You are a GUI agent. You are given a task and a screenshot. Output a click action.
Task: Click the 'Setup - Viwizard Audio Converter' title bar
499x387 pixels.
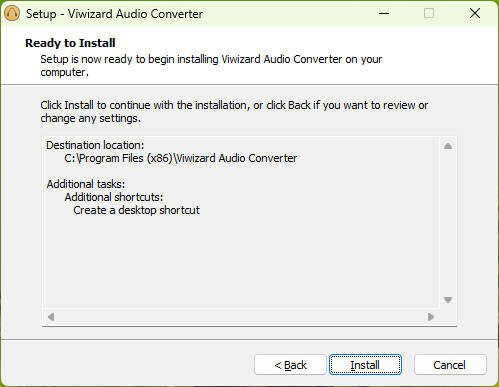(114, 14)
